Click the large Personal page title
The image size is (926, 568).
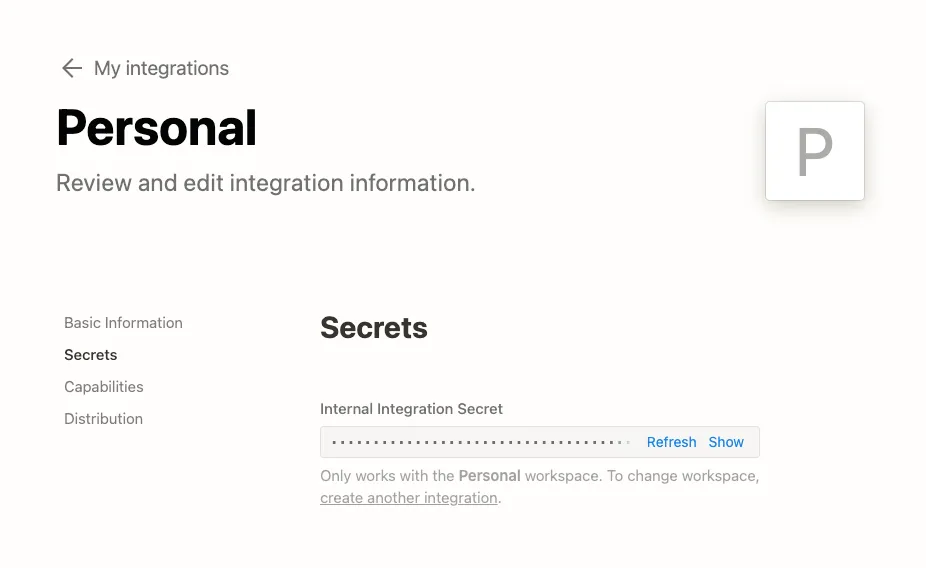pos(156,128)
